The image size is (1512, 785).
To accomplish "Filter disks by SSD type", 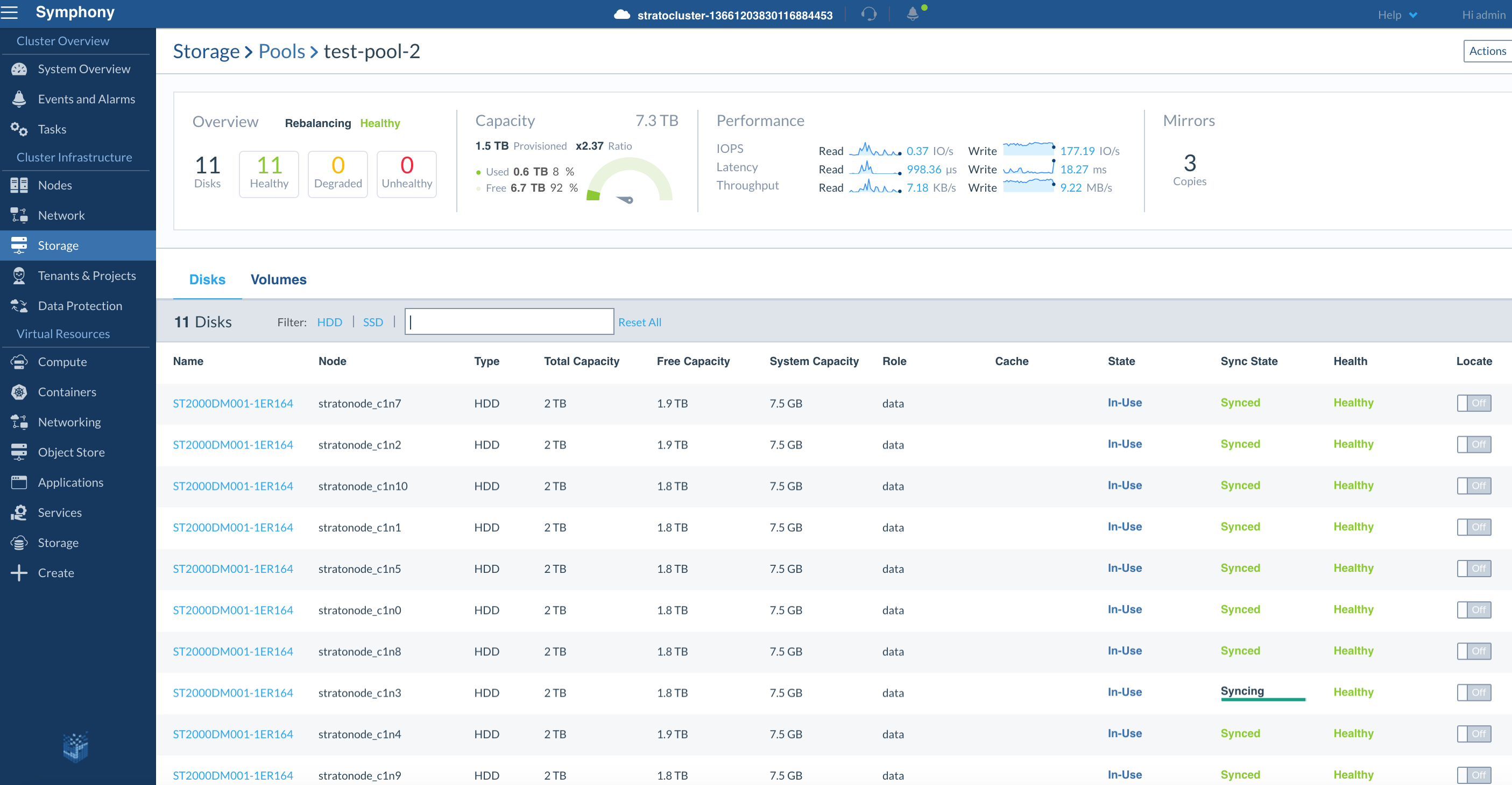I will coord(373,322).
